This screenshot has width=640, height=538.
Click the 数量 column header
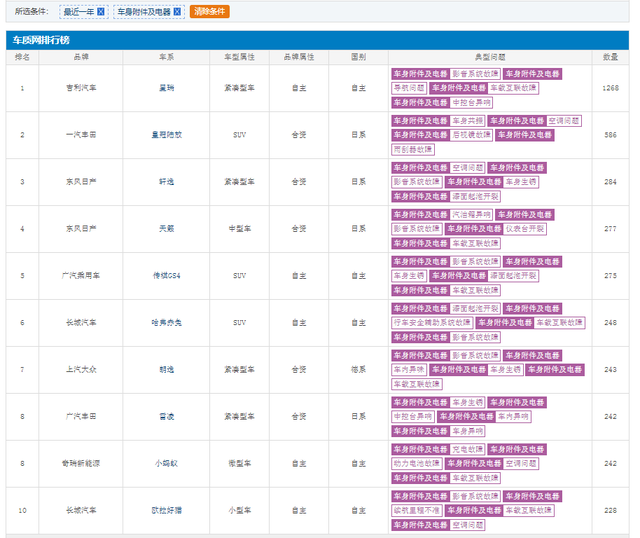[x=611, y=57]
